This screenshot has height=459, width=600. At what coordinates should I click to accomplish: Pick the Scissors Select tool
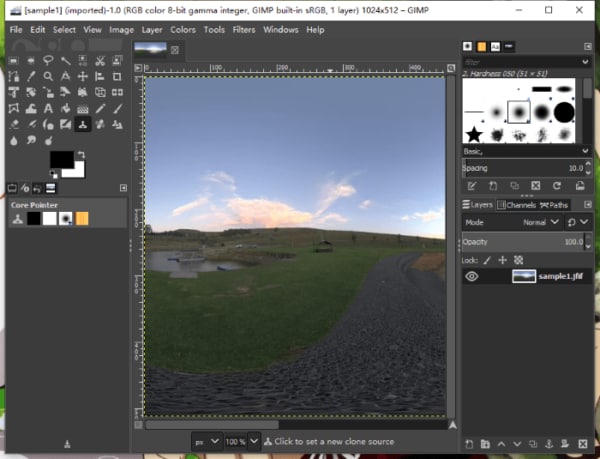pos(100,60)
